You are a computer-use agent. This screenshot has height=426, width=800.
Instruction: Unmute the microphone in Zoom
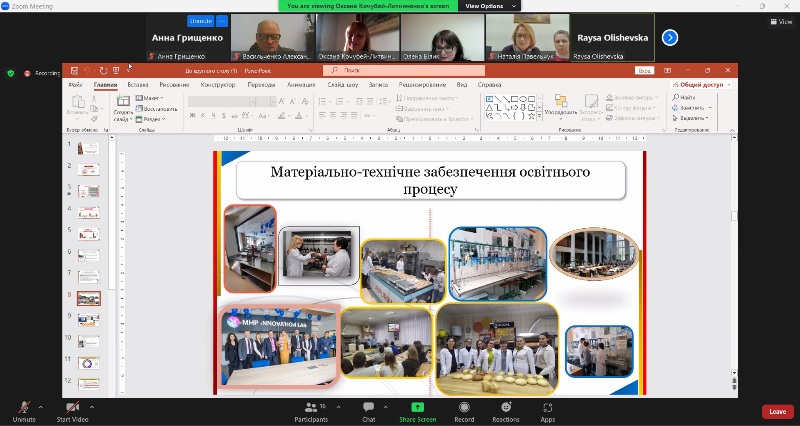pos(23,409)
